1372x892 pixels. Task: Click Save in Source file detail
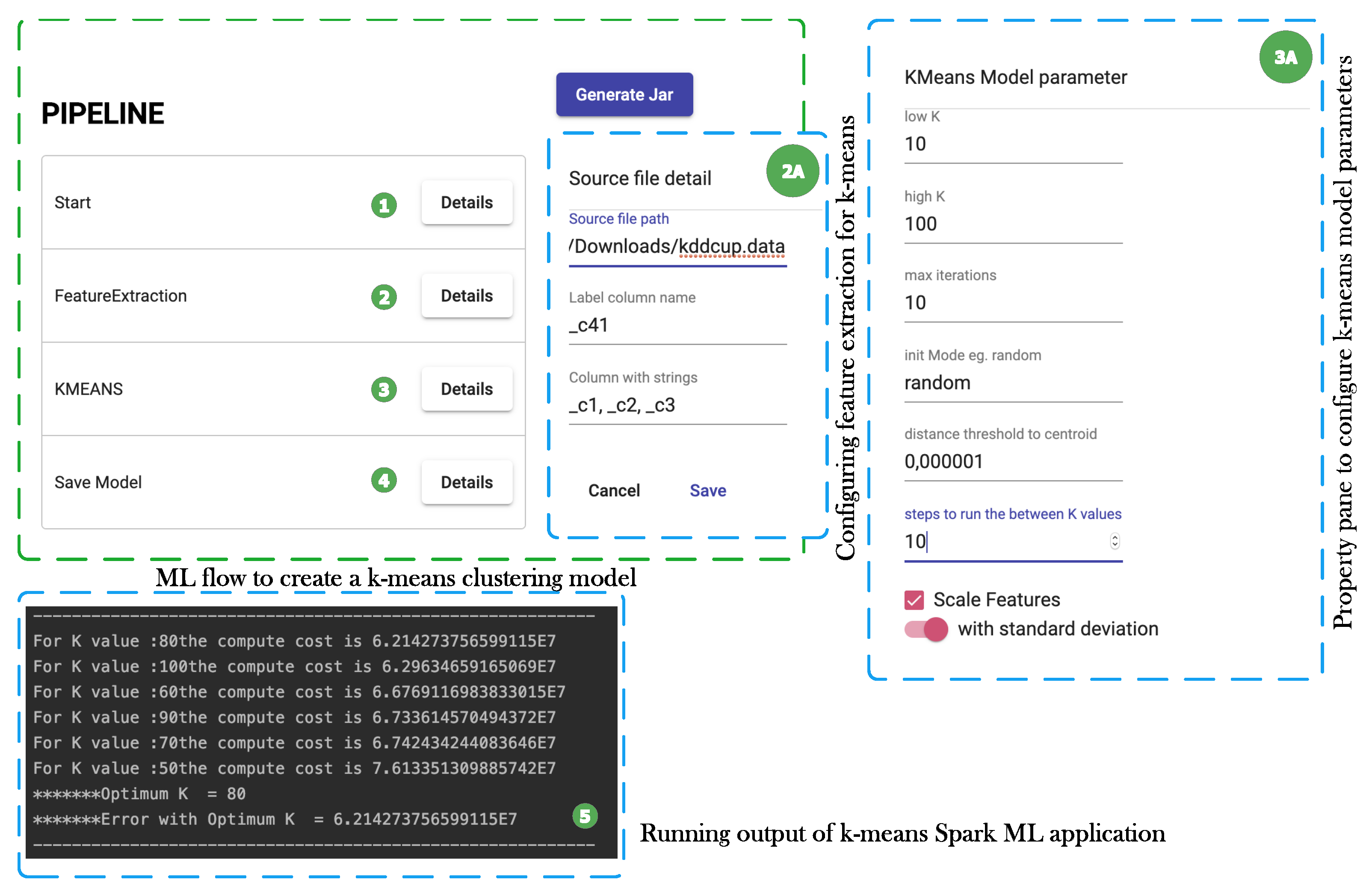[707, 490]
